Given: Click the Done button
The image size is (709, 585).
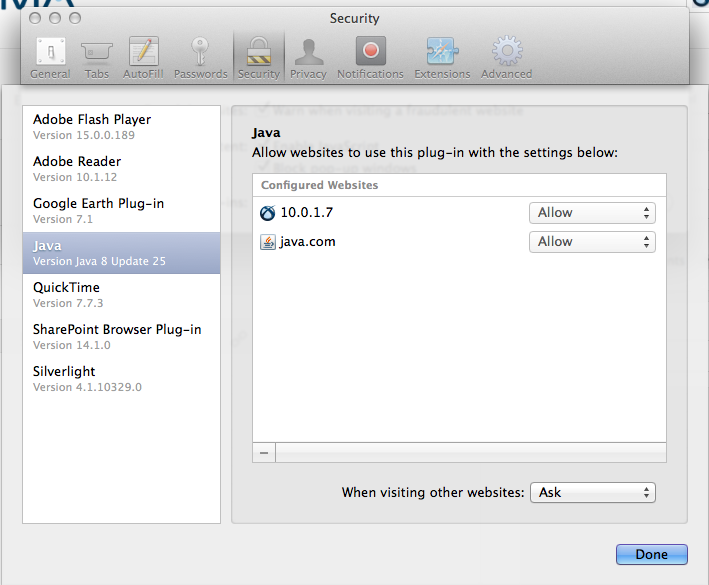Looking at the screenshot, I should coord(652,554).
